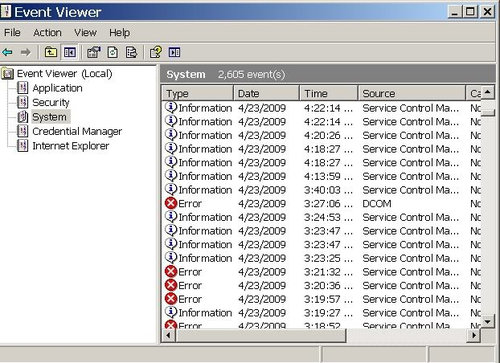This screenshot has width=500, height=363.
Task: Click the 2,605 event(s) header text
Action: click(251, 74)
